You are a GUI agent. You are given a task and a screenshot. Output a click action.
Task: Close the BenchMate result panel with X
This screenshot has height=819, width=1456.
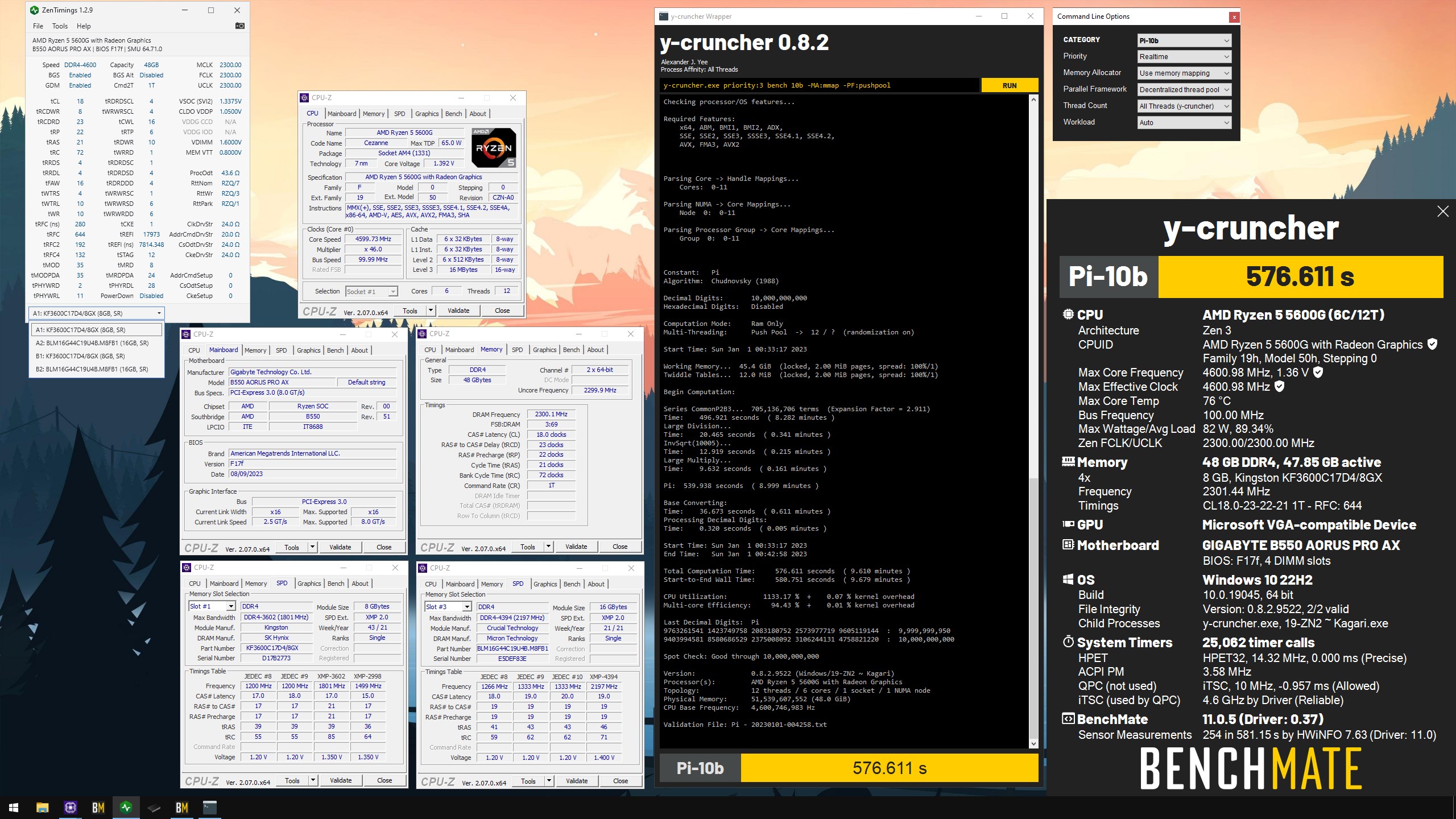pyautogui.click(x=1443, y=212)
